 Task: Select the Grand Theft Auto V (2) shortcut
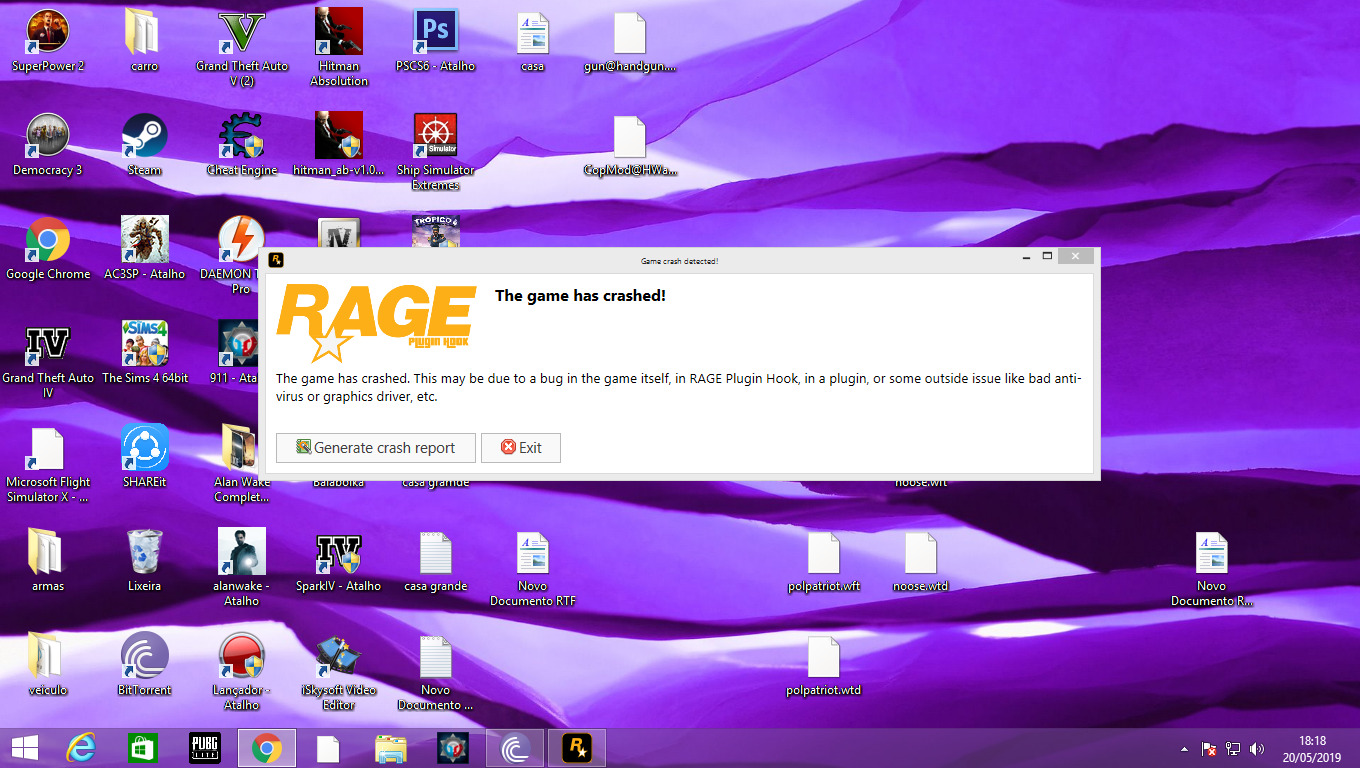point(241,49)
